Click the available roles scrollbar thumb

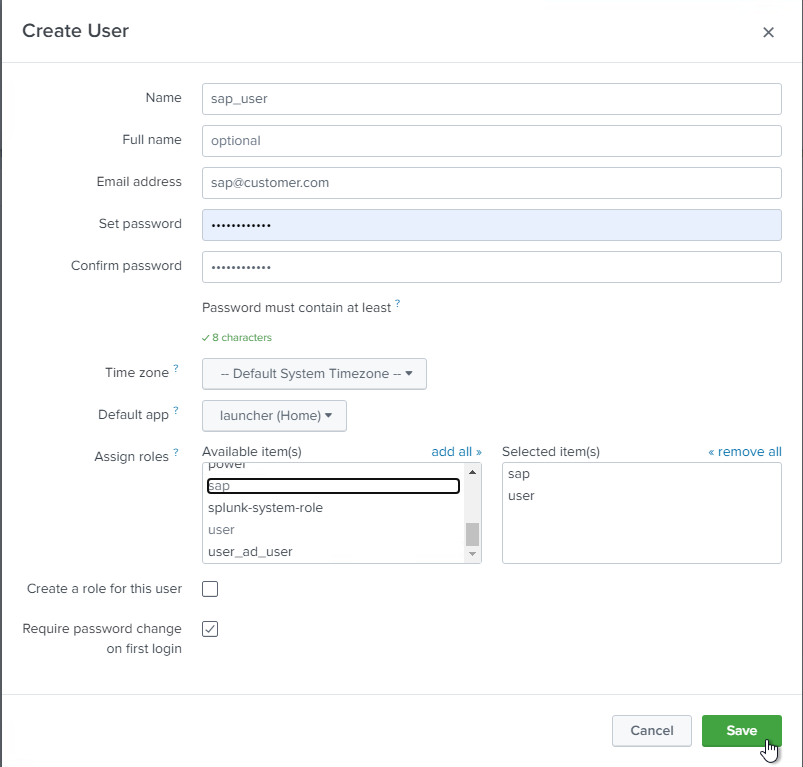(472, 534)
